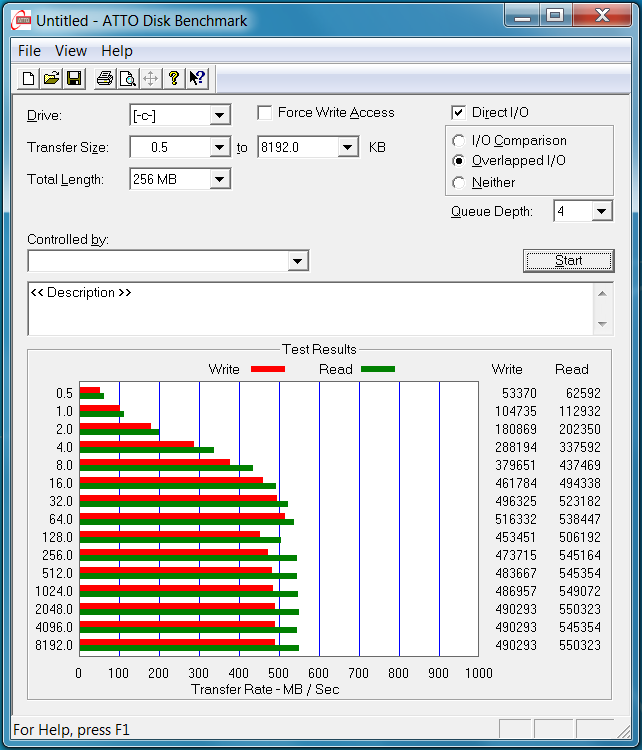The image size is (642, 750).
Task: Click the Description scrollbar down arrow
Action: pyautogui.click(x=603, y=324)
